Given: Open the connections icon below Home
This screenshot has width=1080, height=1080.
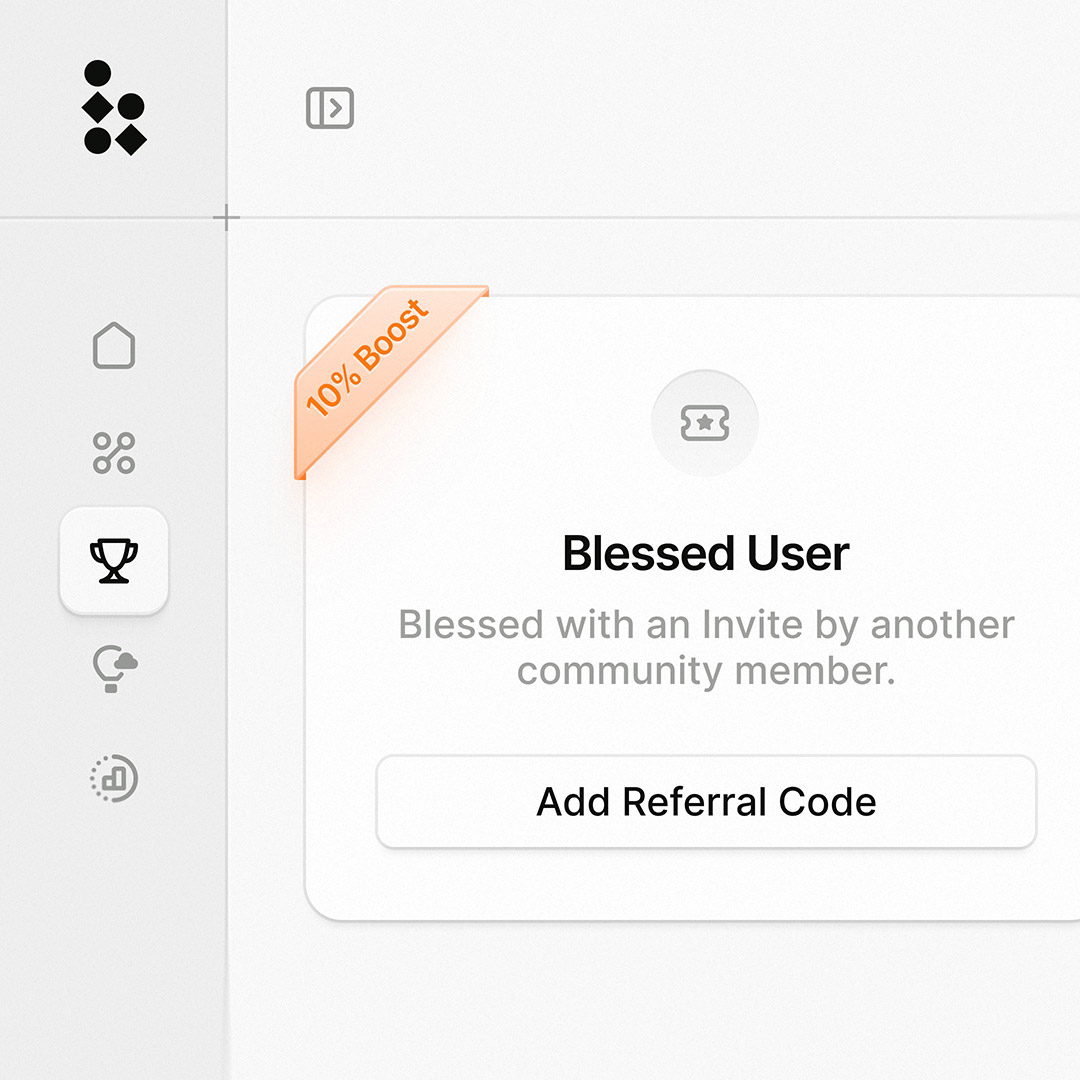Looking at the screenshot, I should [x=113, y=455].
